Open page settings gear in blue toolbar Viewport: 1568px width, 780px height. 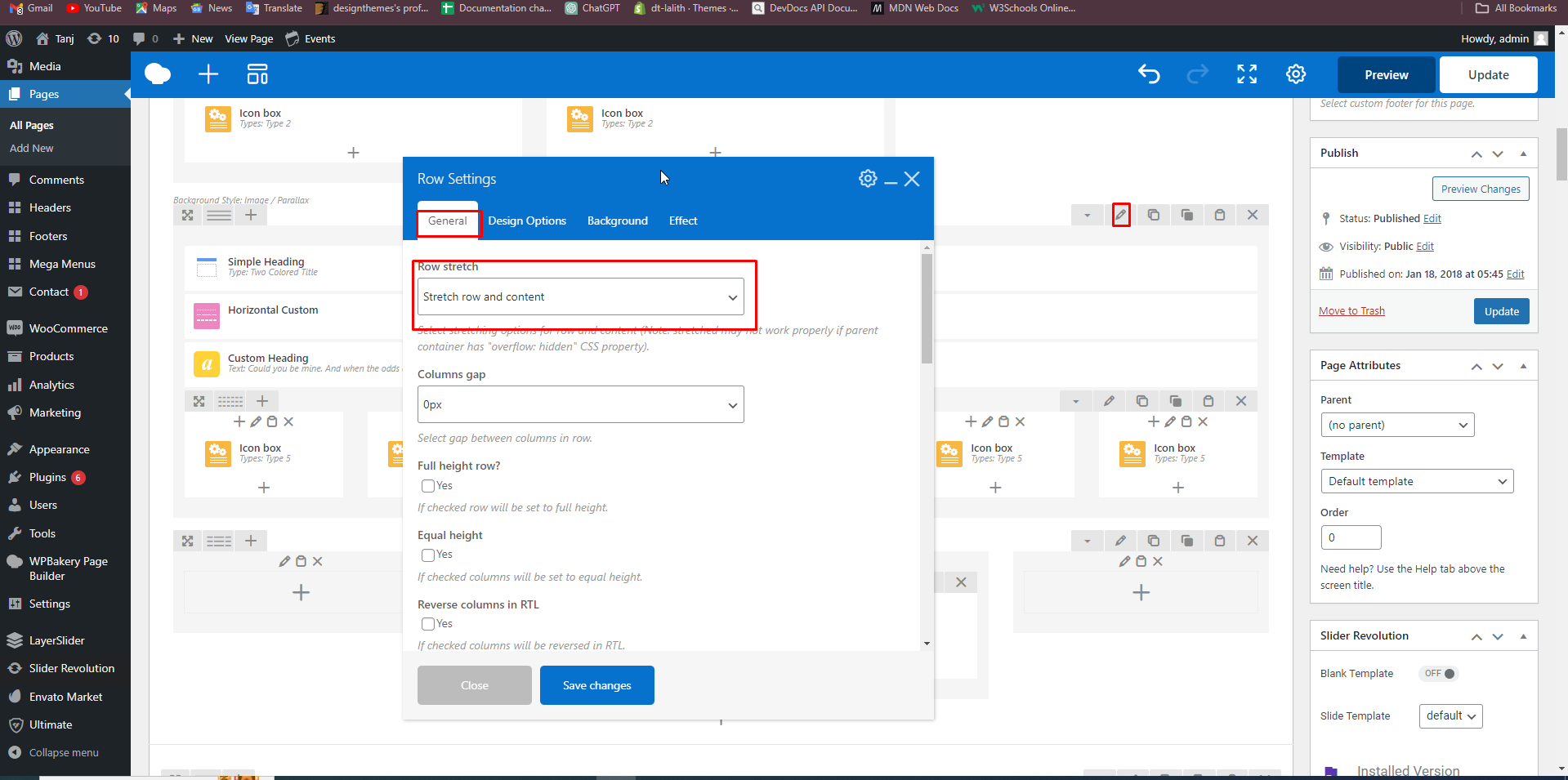point(1296,74)
